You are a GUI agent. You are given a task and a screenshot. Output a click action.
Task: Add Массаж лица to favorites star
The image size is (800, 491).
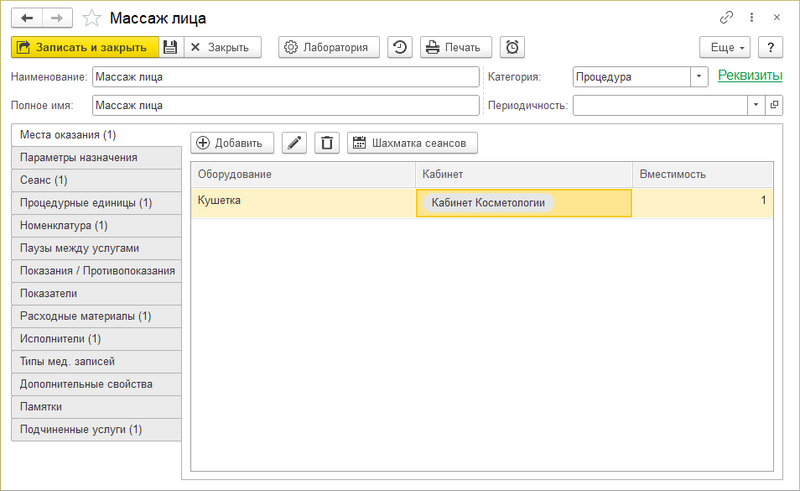point(91,18)
